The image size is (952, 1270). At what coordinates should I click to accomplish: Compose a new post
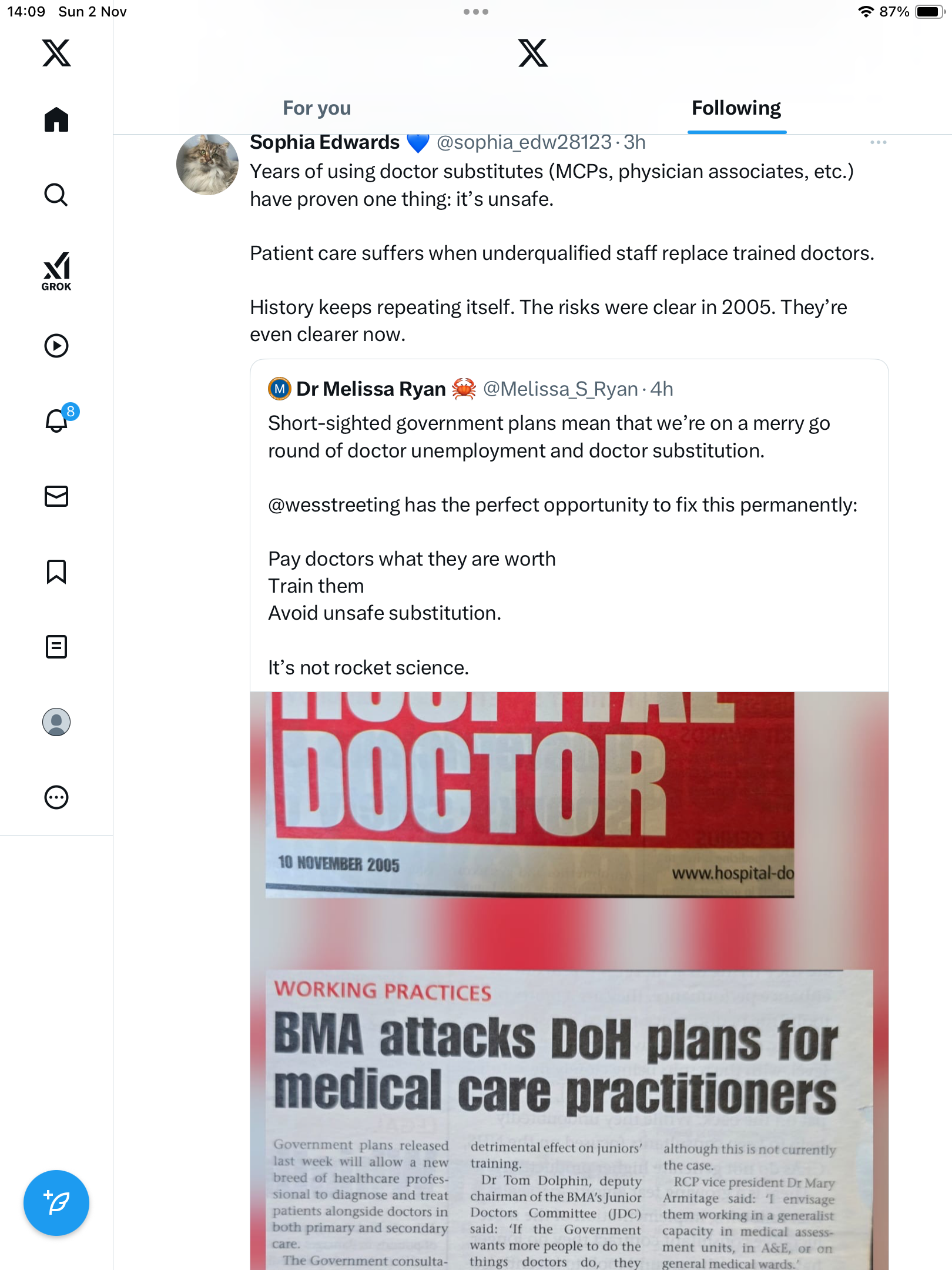(56, 1203)
